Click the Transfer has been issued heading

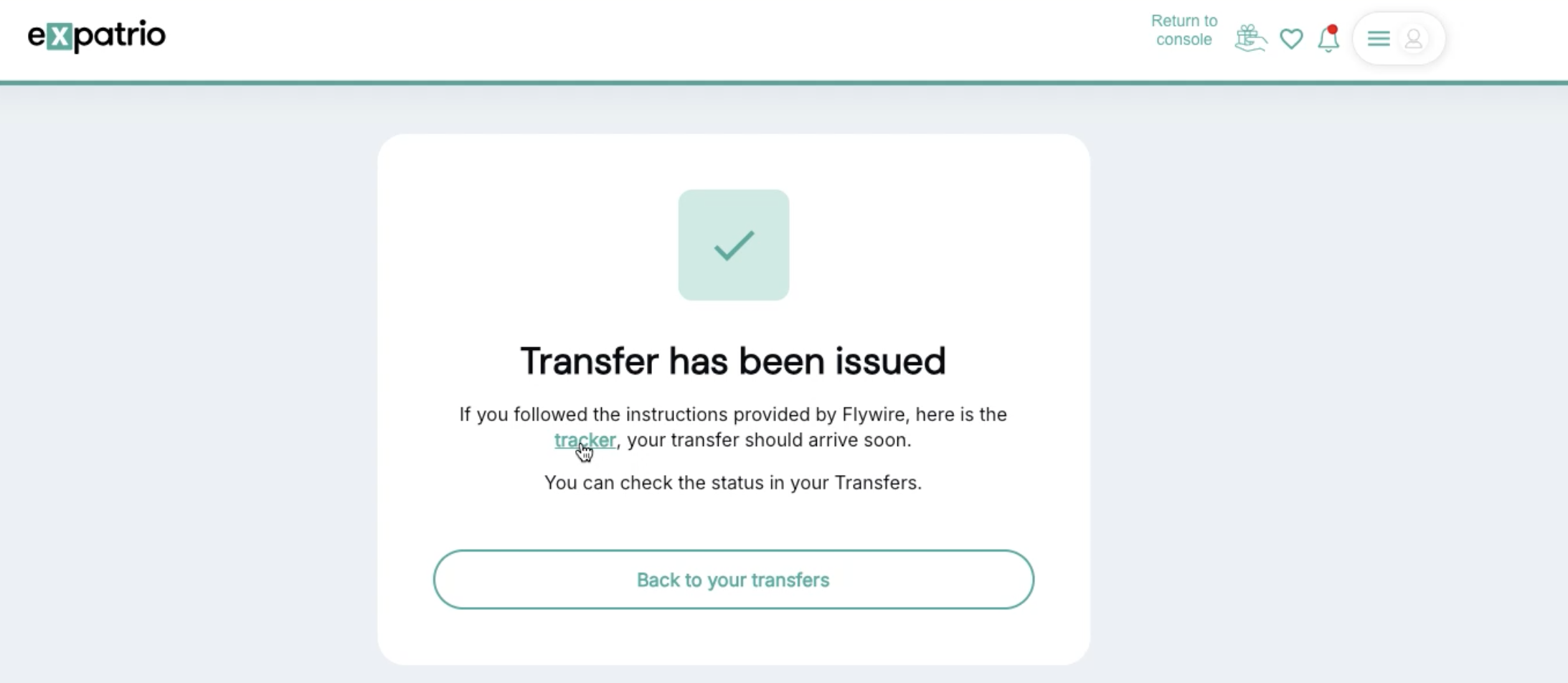click(x=733, y=361)
